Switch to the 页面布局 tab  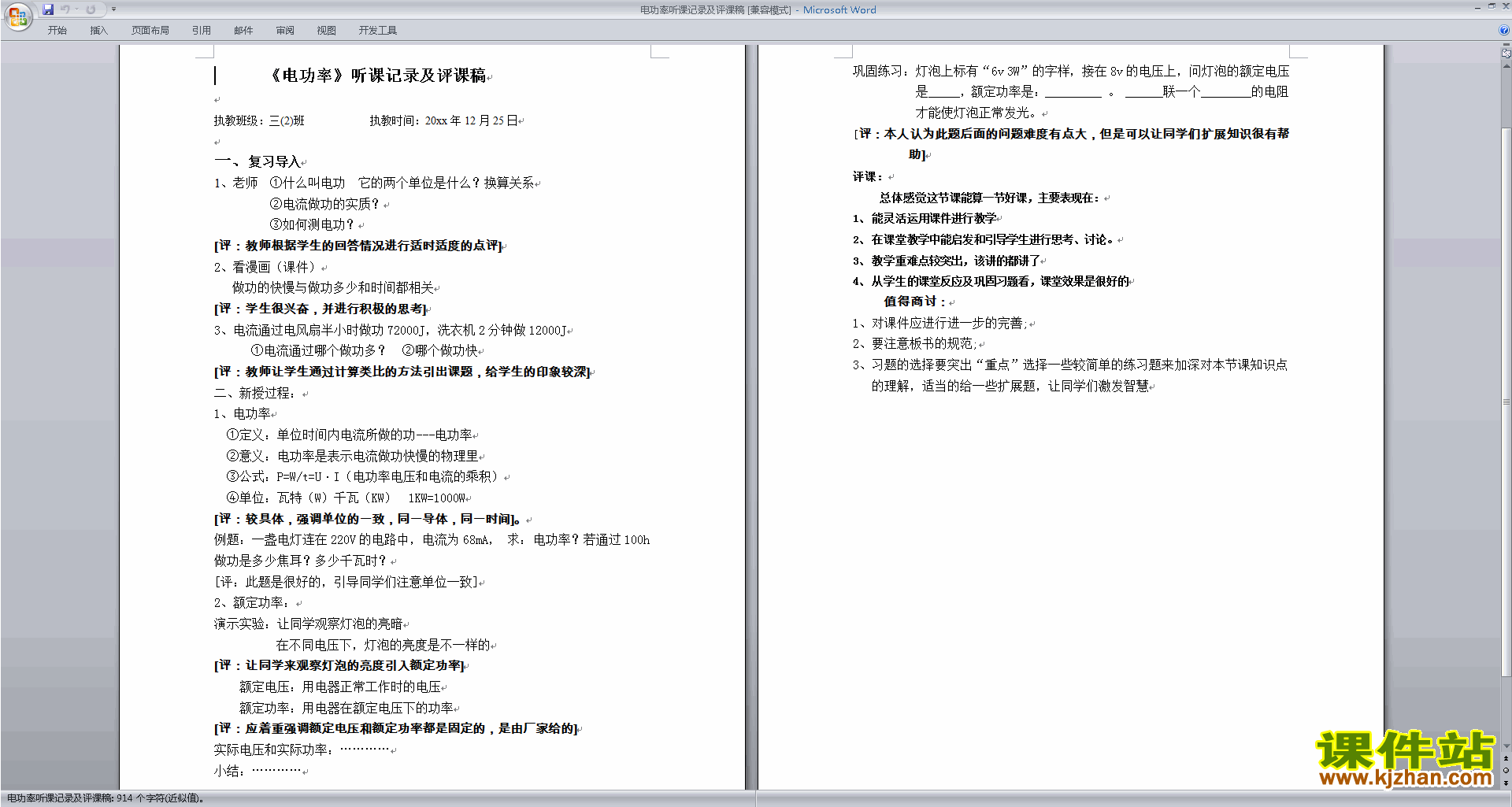150,31
